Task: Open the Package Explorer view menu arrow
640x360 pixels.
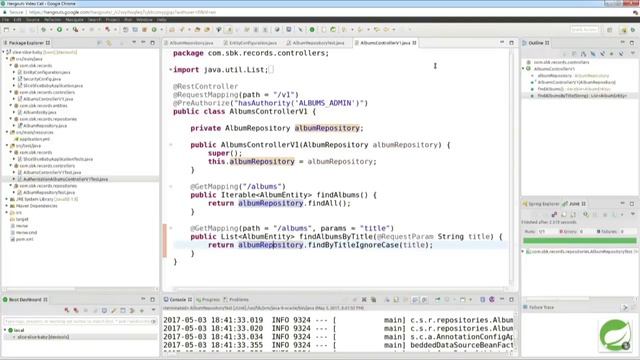Action: 134,43
